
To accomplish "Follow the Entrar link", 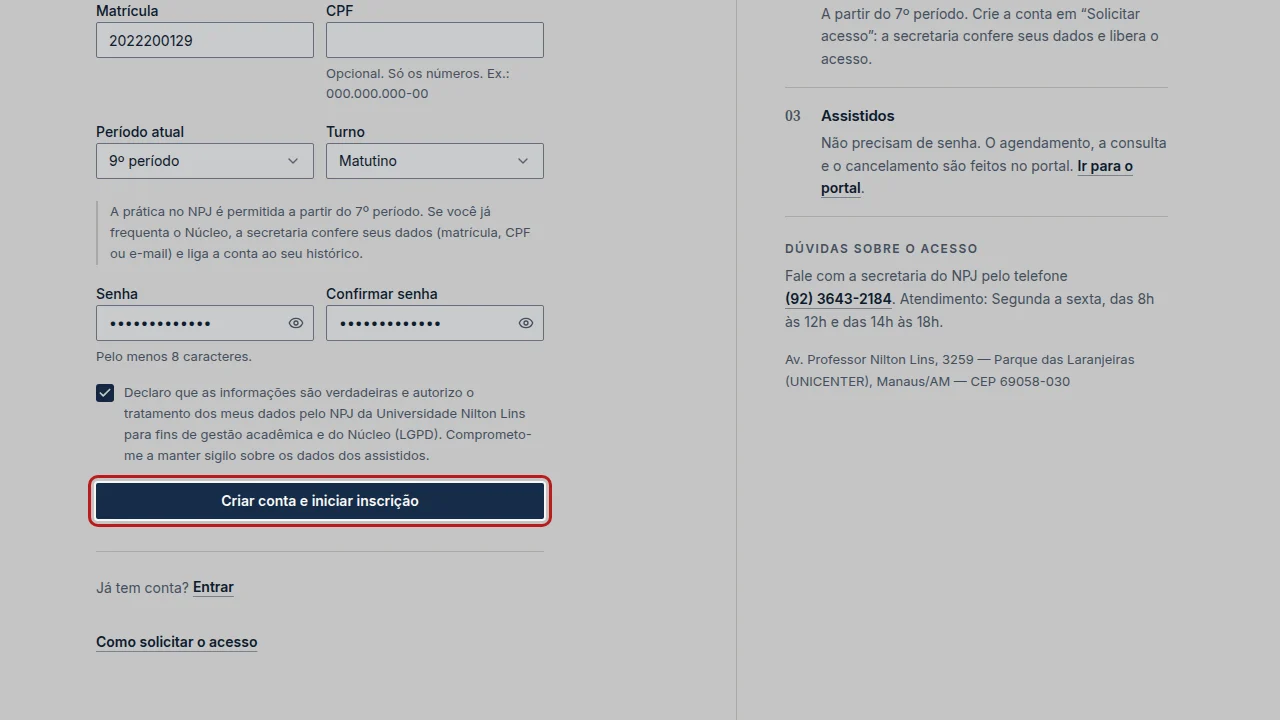I will pyautogui.click(x=213, y=587).
